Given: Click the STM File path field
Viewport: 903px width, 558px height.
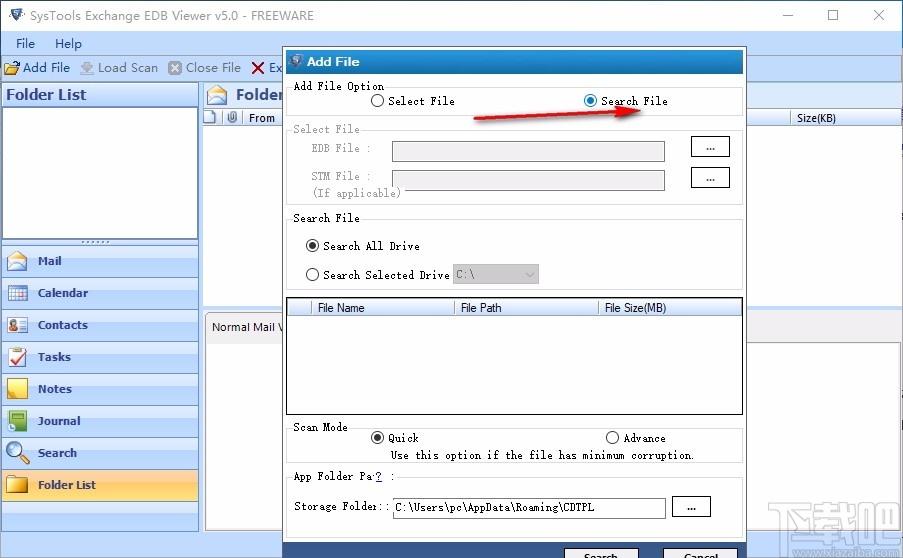Looking at the screenshot, I should click(528, 180).
